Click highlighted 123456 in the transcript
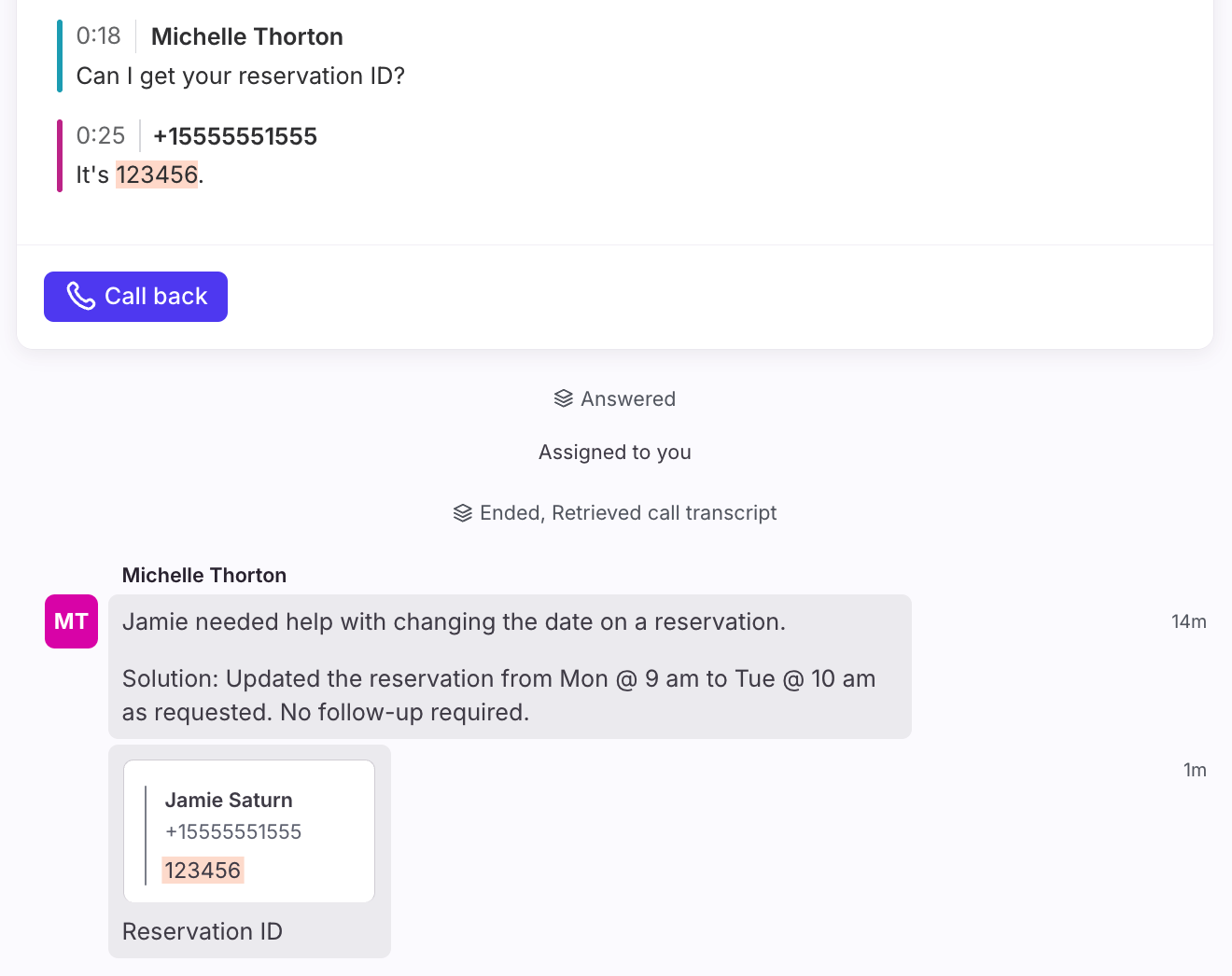Image resolution: width=1232 pixels, height=976 pixels. (x=157, y=174)
